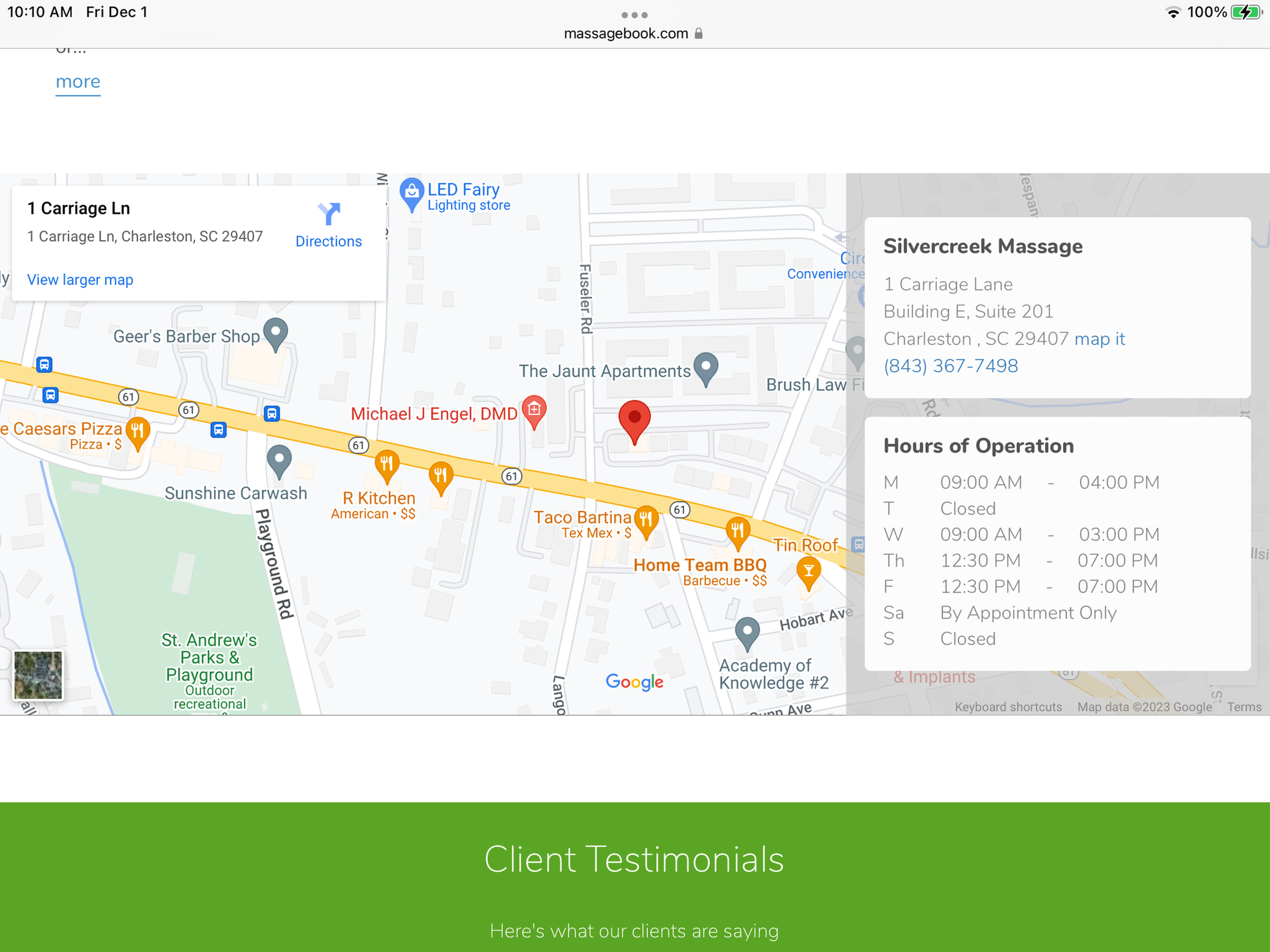Click the Directions link text

coord(329,241)
